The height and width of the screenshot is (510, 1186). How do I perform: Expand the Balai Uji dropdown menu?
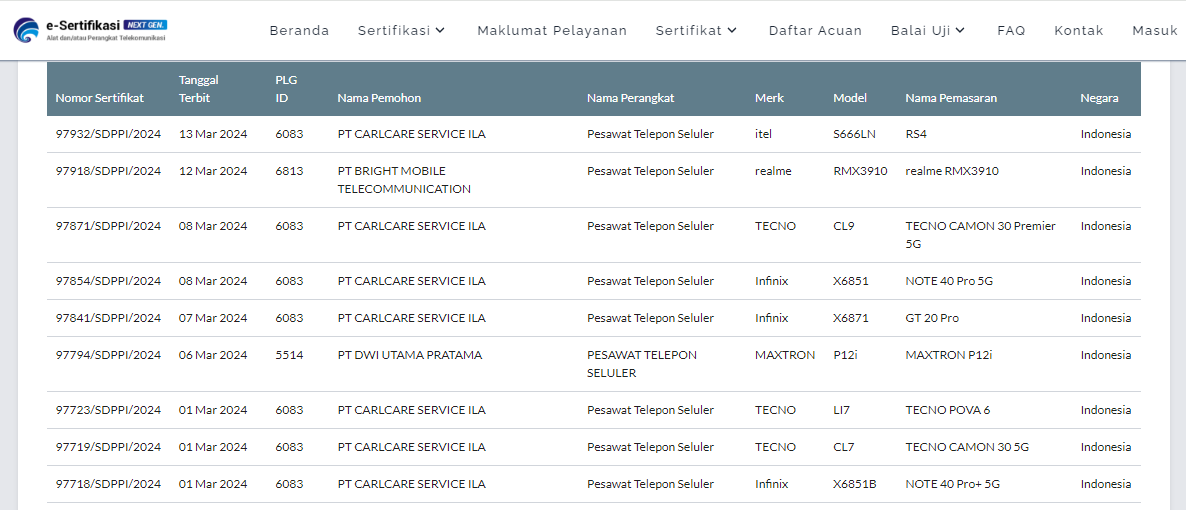[x=928, y=30]
